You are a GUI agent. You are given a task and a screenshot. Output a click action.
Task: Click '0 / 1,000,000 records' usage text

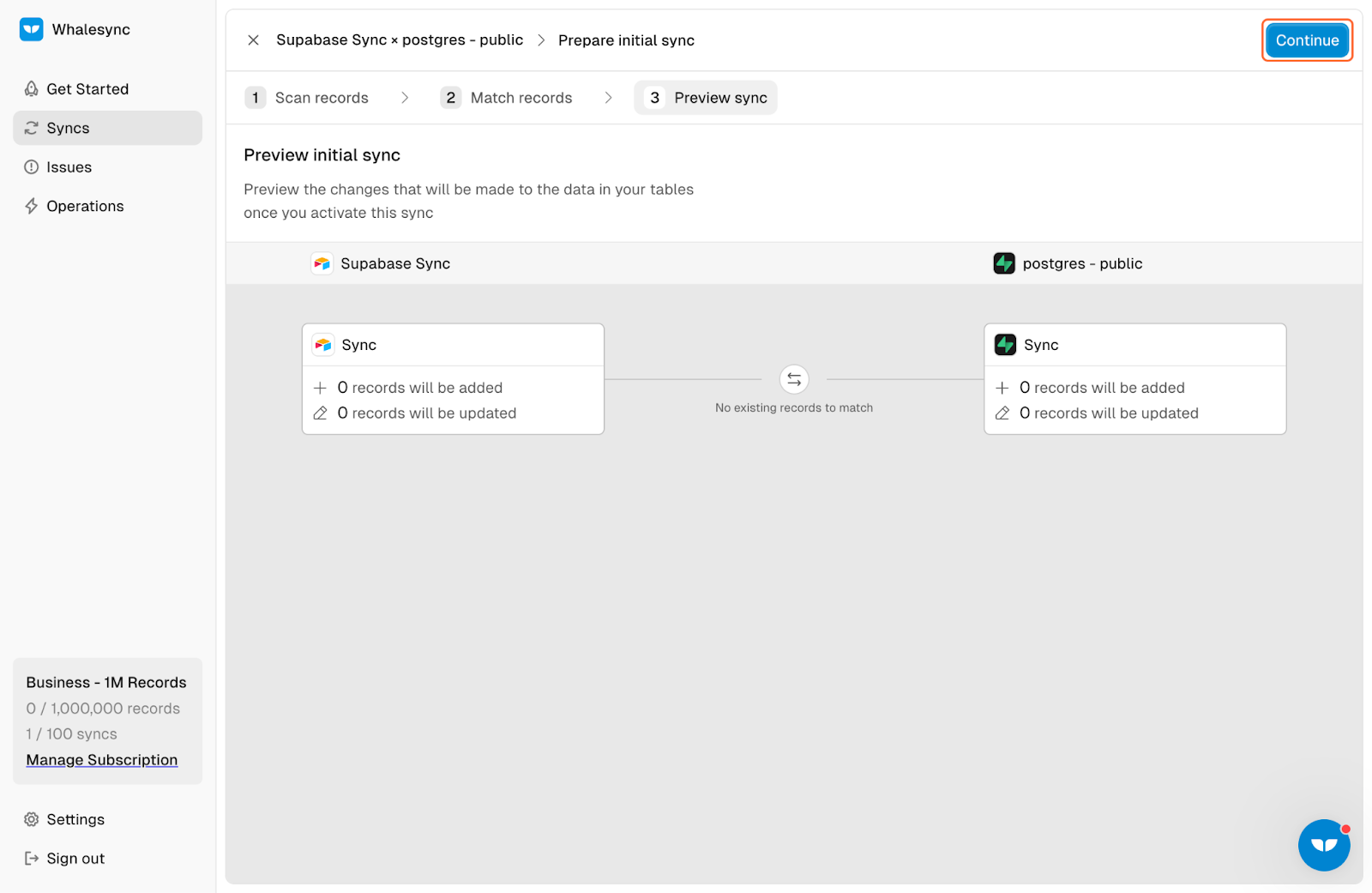tap(103, 709)
